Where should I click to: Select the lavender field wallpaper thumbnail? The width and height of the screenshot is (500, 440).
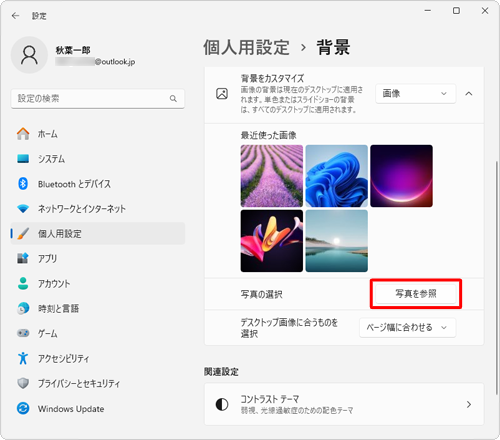pos(272,176)
